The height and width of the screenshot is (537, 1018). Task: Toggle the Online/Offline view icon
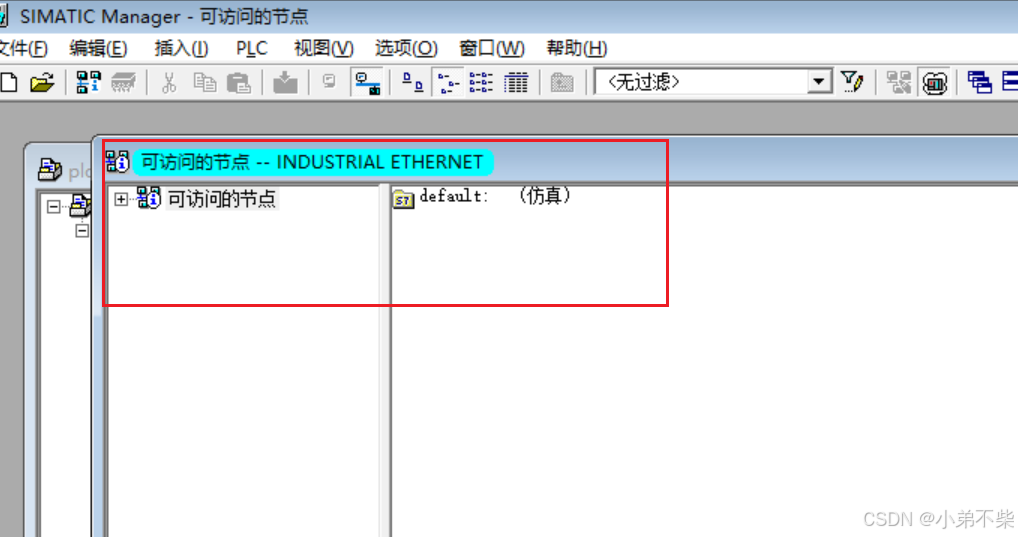point(368,82)
